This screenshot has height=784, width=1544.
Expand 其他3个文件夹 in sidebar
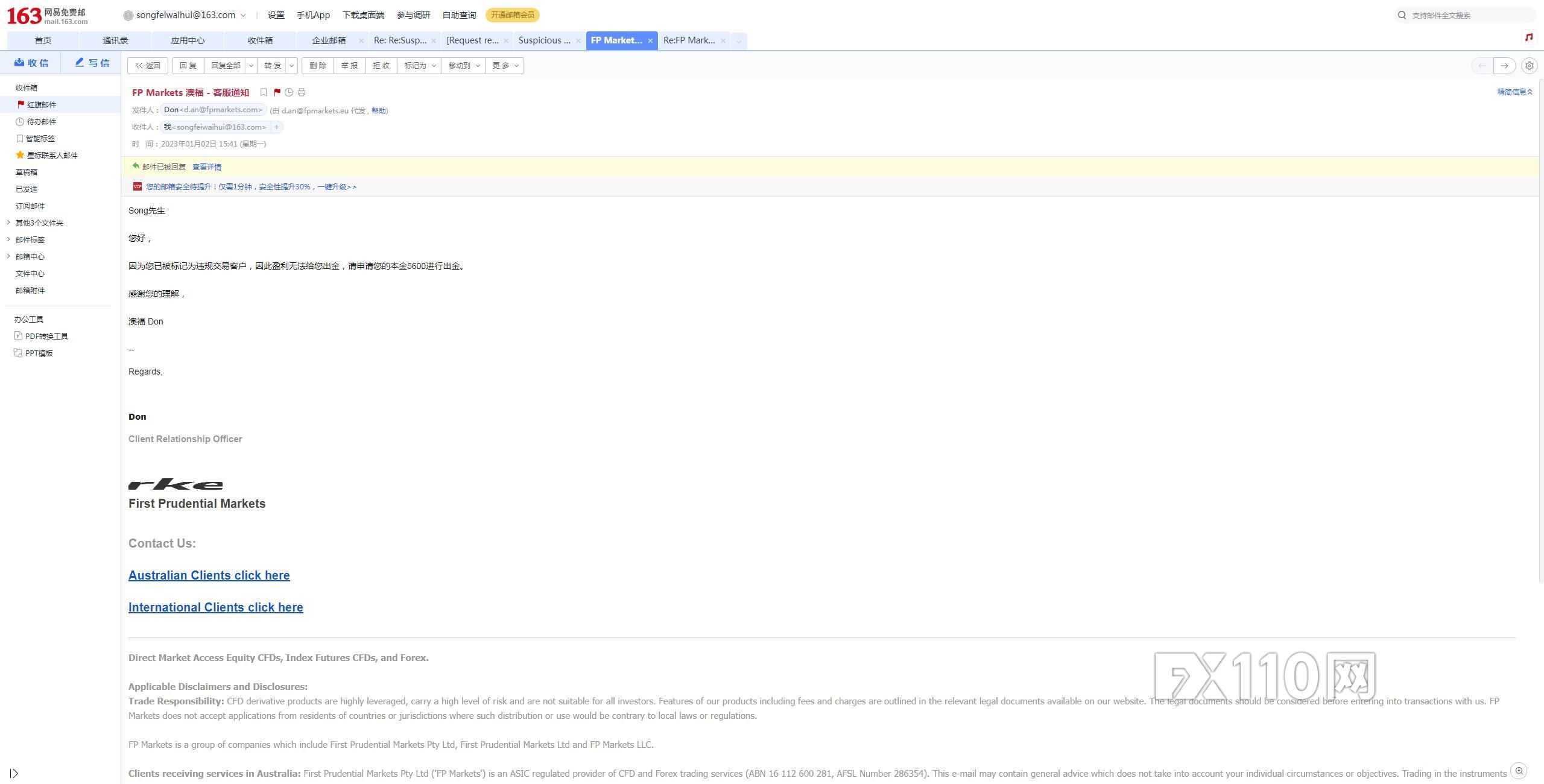tap(8, 223)
